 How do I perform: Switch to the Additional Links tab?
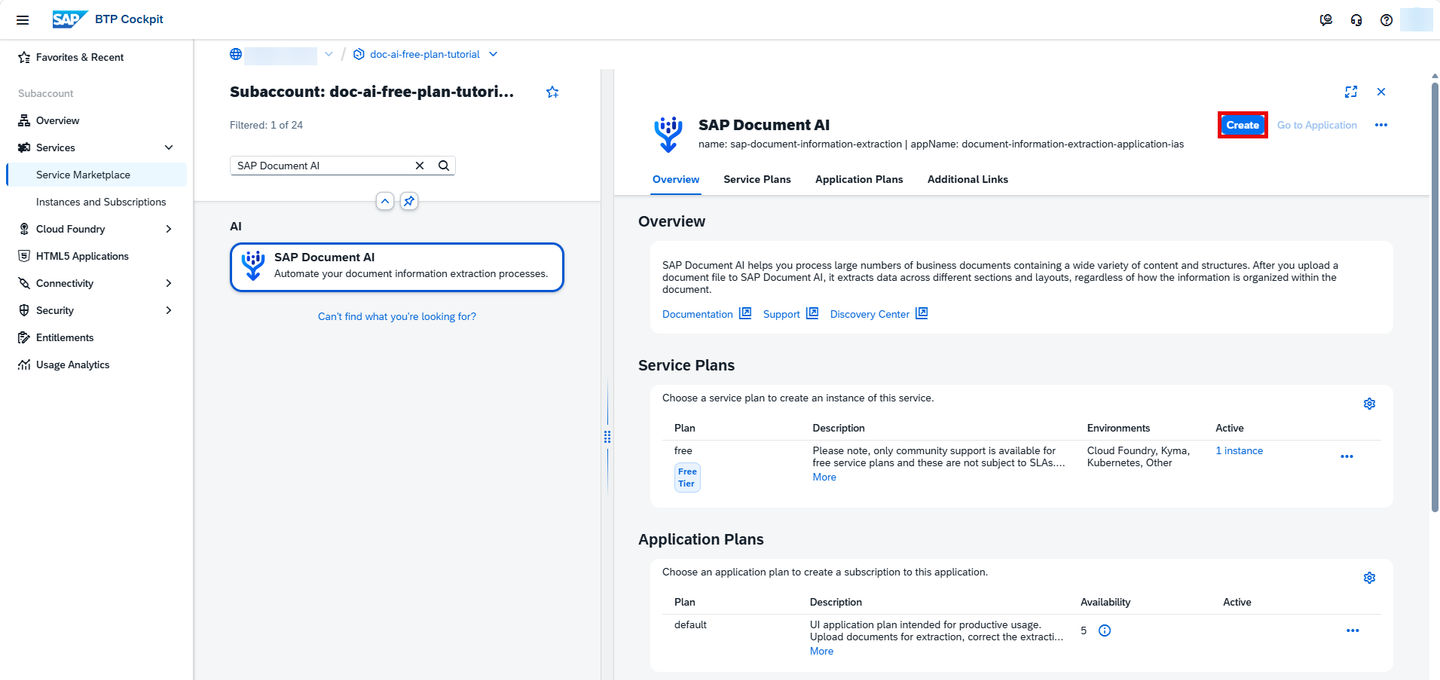[x=968, y=179]
